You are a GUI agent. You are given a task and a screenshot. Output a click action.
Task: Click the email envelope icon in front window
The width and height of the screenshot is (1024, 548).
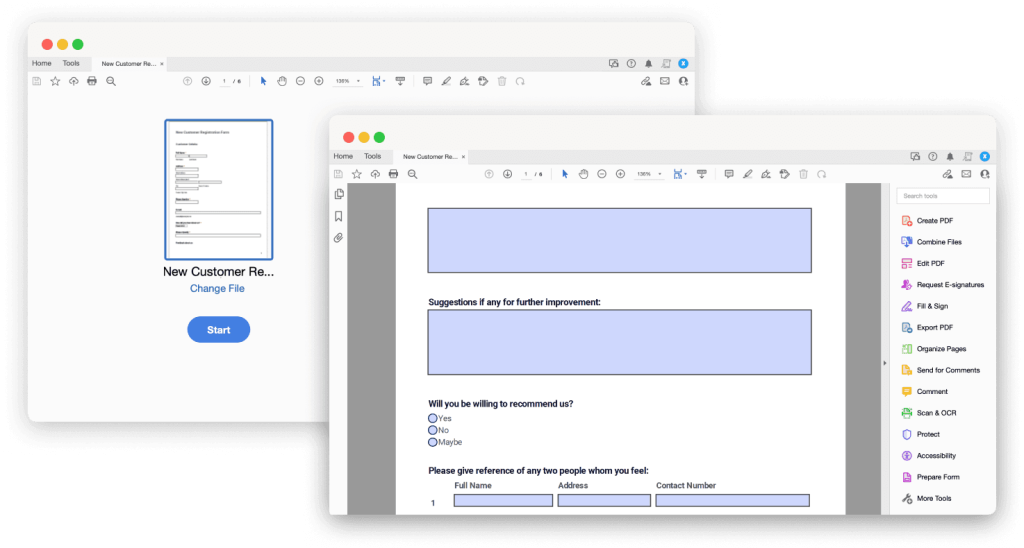coord(967,174)
